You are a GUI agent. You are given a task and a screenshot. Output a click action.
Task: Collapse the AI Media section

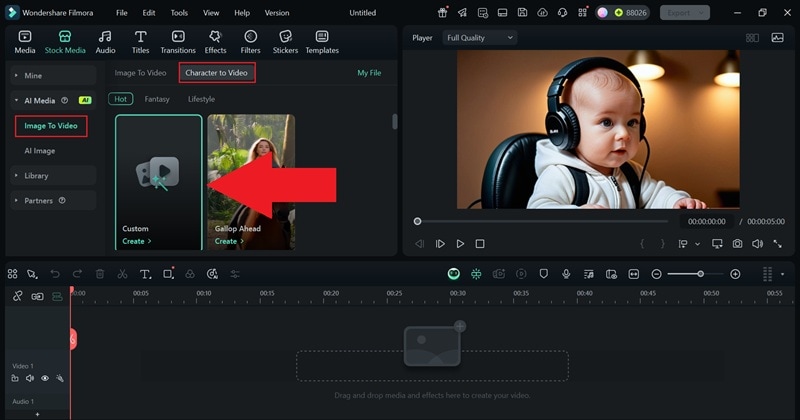click(53, 101)
